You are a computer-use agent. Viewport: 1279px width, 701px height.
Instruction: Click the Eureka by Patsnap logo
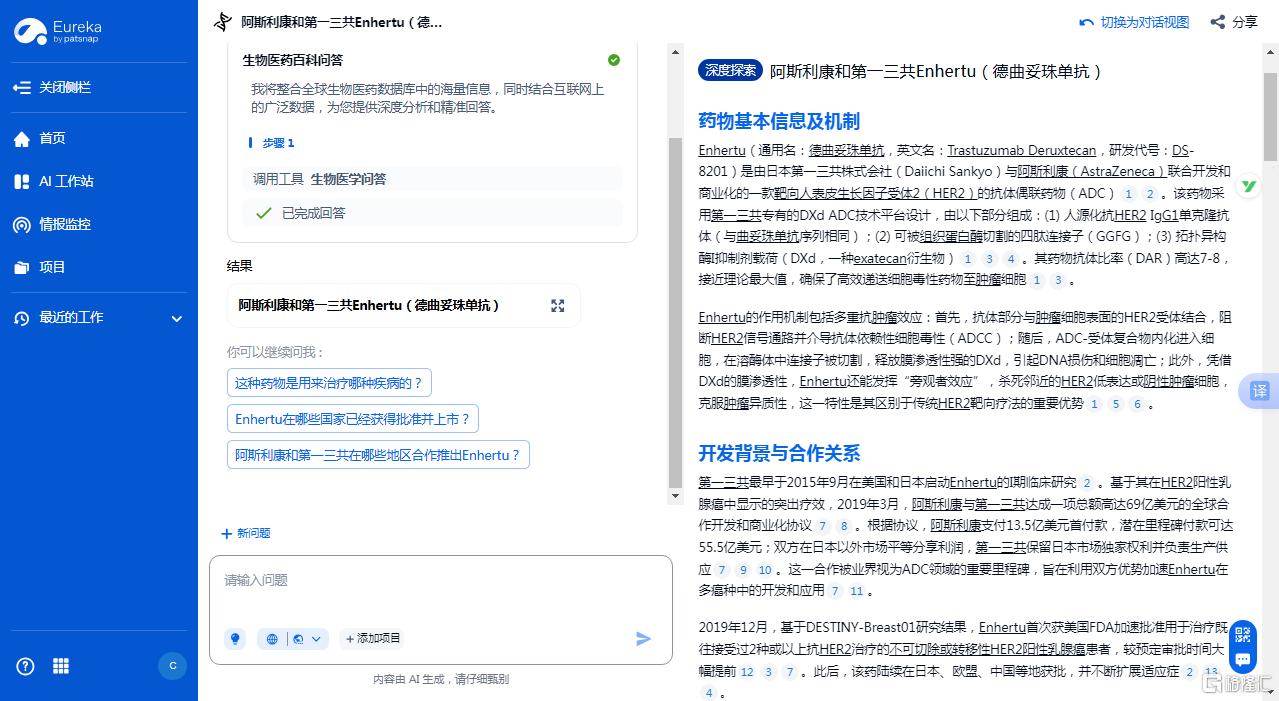click(58, 31)
